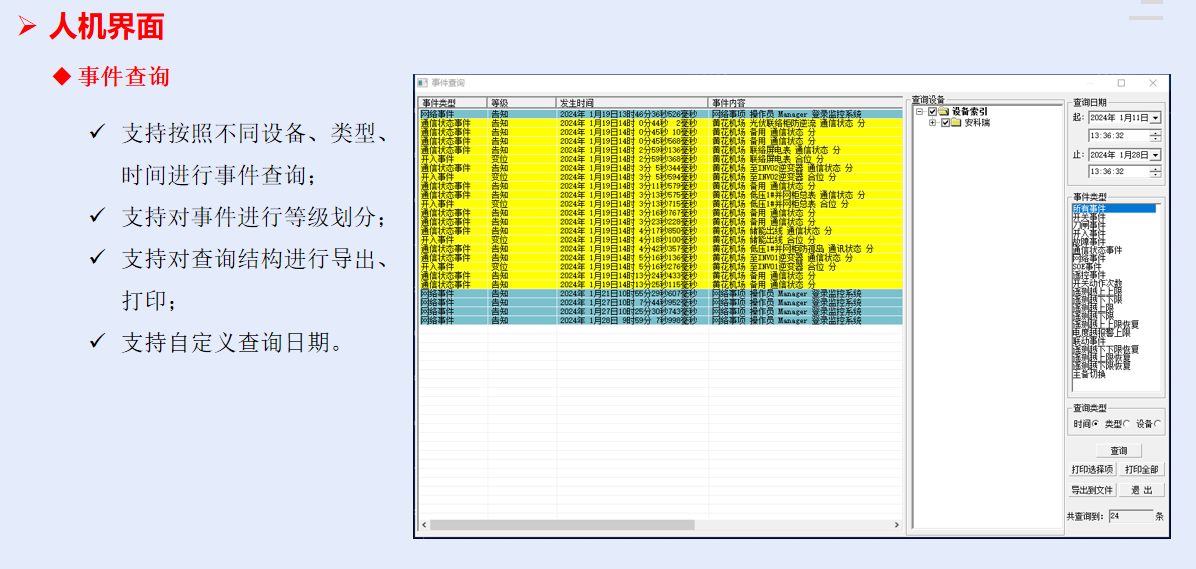Screen dimensions: 1196x569
Task: Select the 至INV01逆变器 通信状态 row
Action: (661, 258)
